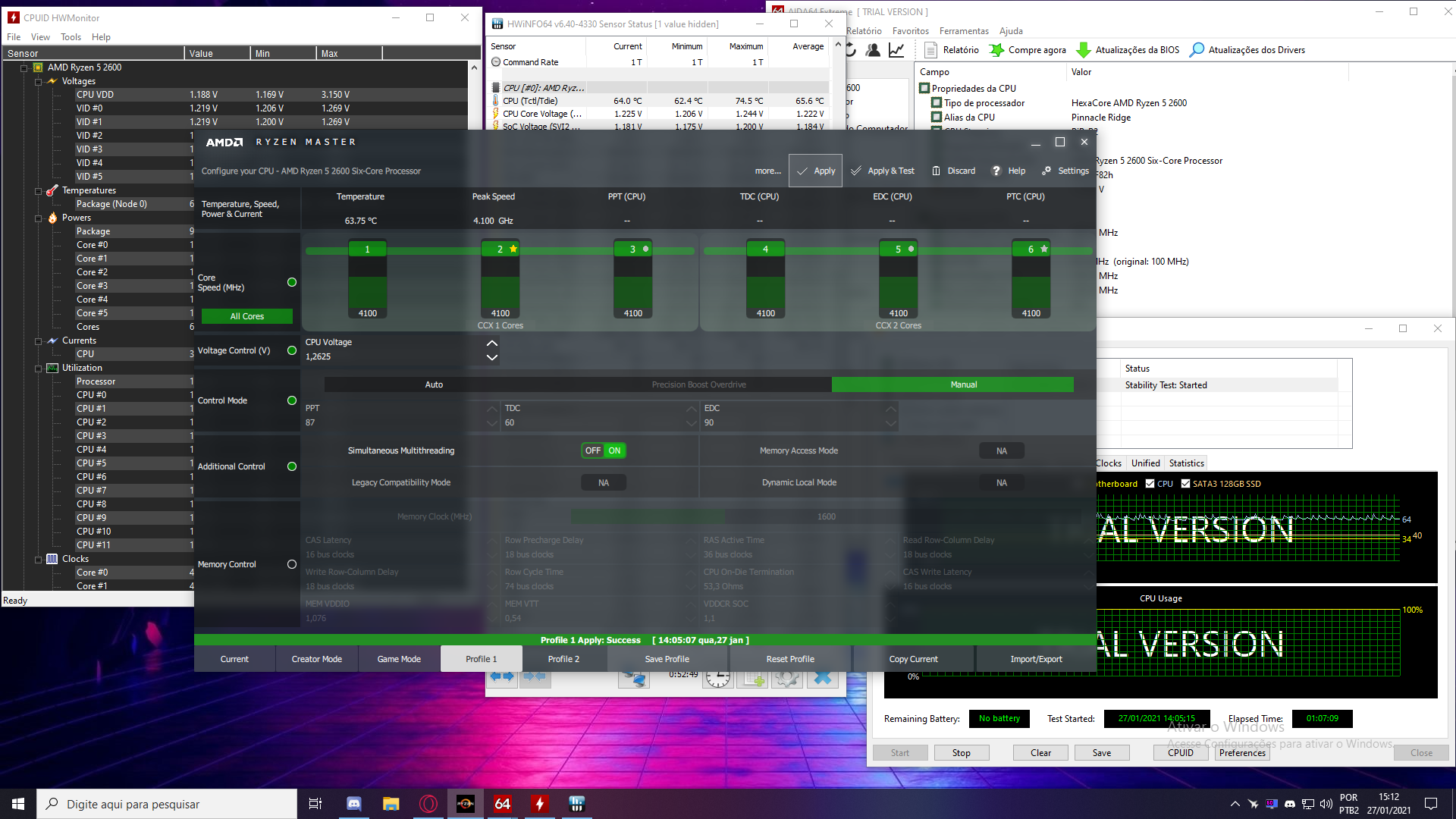Viewport: 1456px width, 819px height.
Task: Open Ryzen Master Help question mark
Action: (996, 171)
